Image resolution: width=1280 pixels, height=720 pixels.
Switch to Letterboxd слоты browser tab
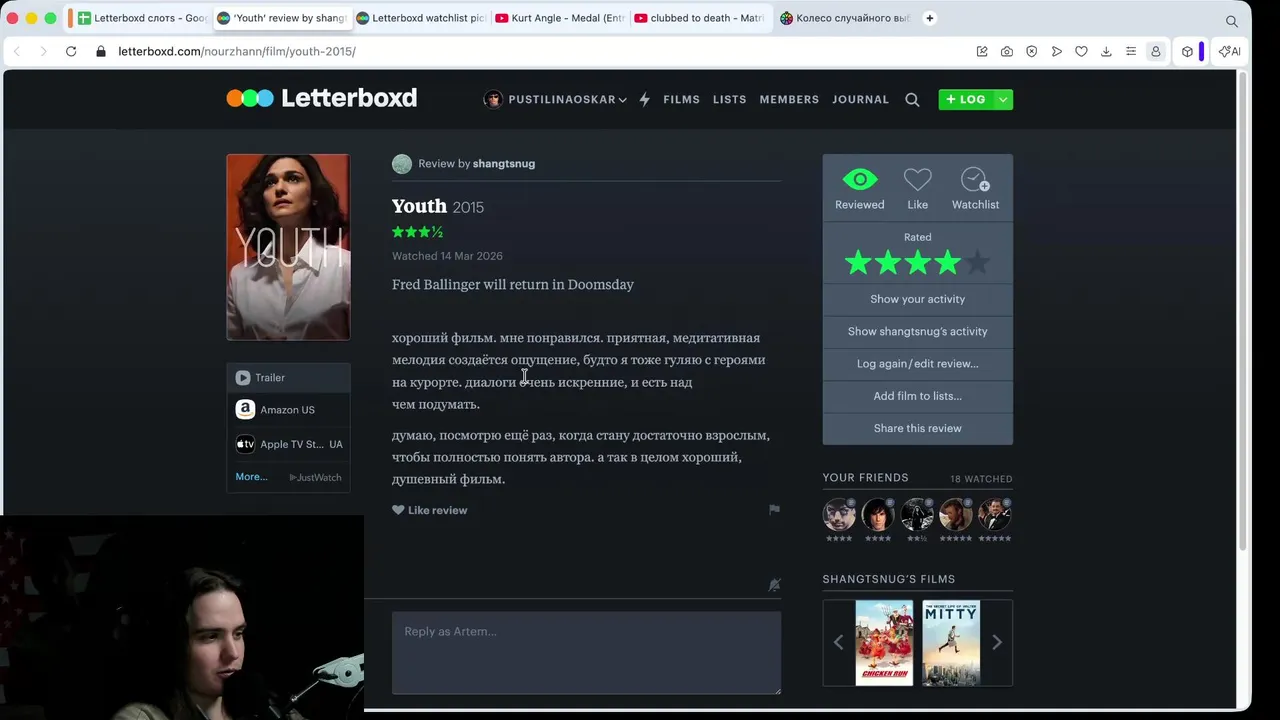click(142, 18)
